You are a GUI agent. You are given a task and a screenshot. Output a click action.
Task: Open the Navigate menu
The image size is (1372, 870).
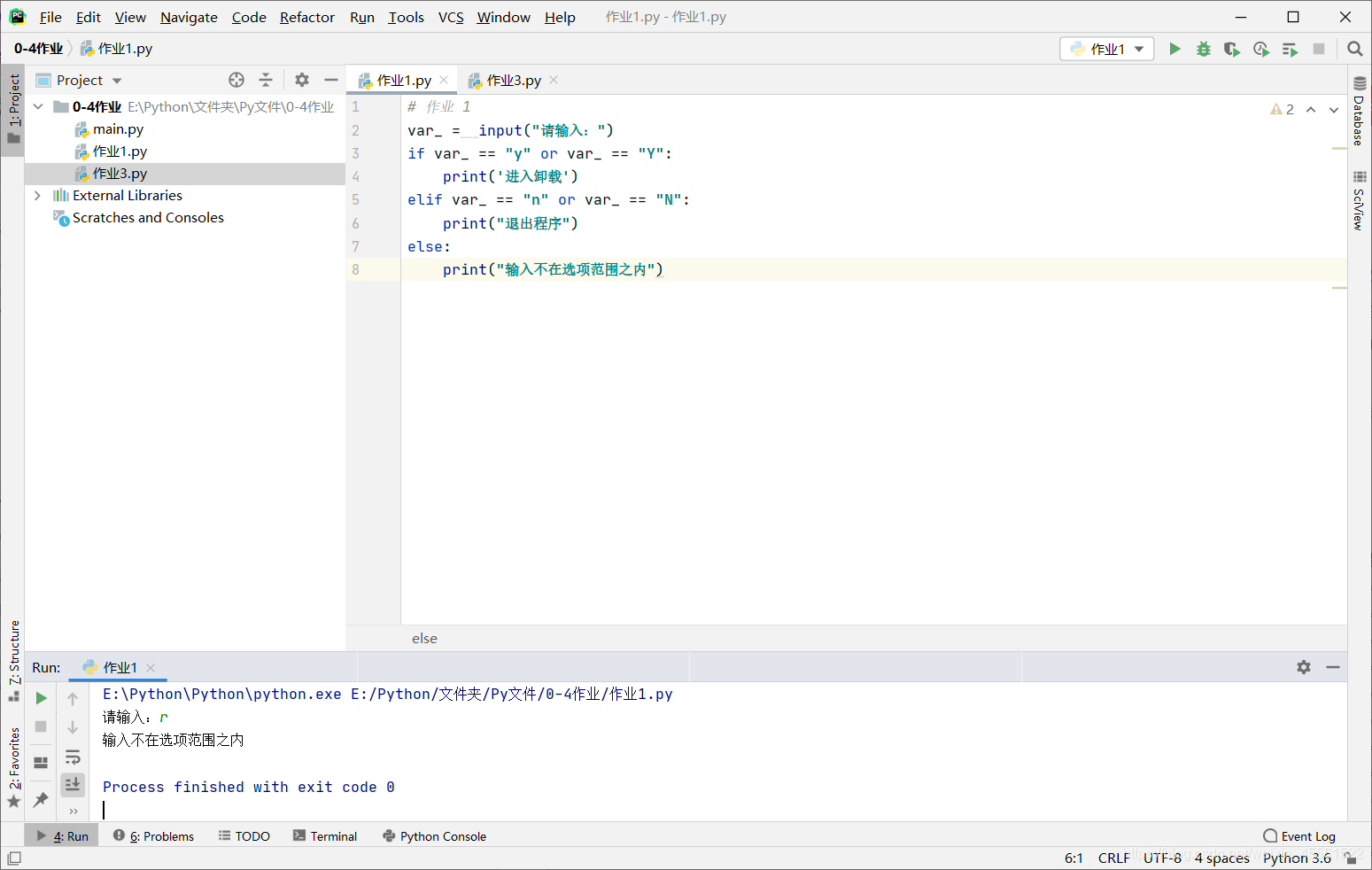(189, 17)
